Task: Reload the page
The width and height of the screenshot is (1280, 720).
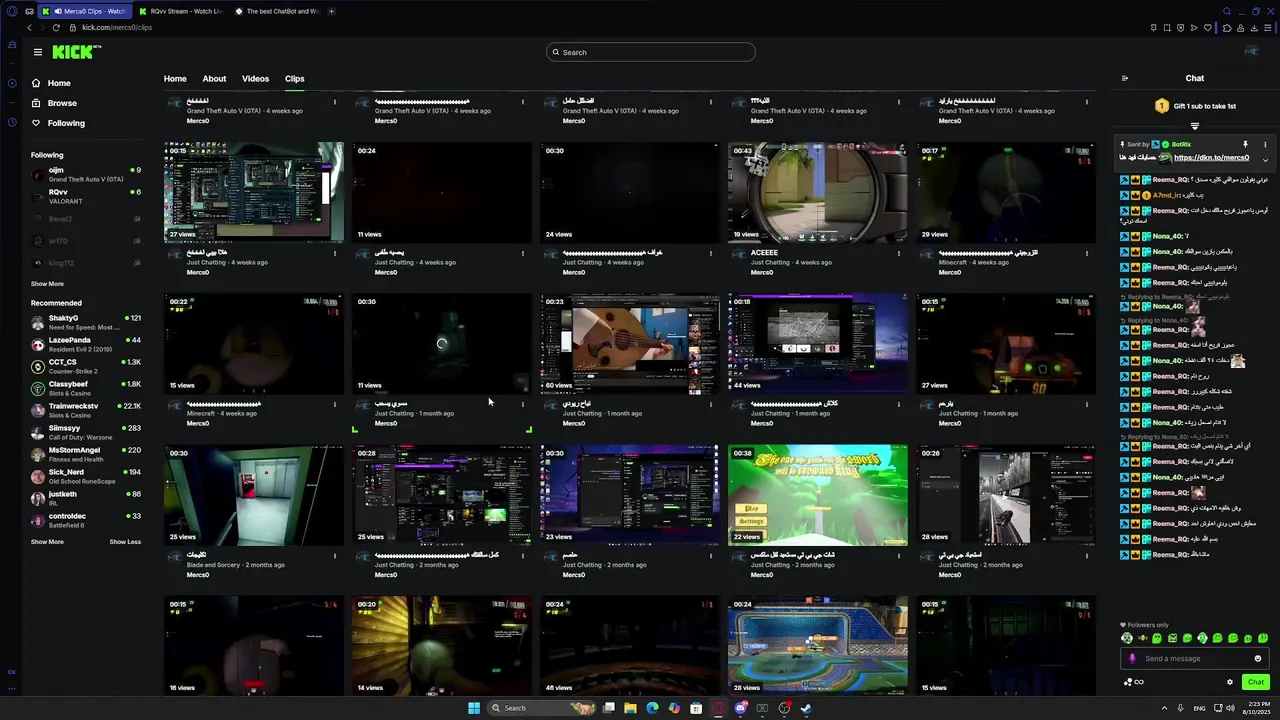Action: tap(55, 27)
